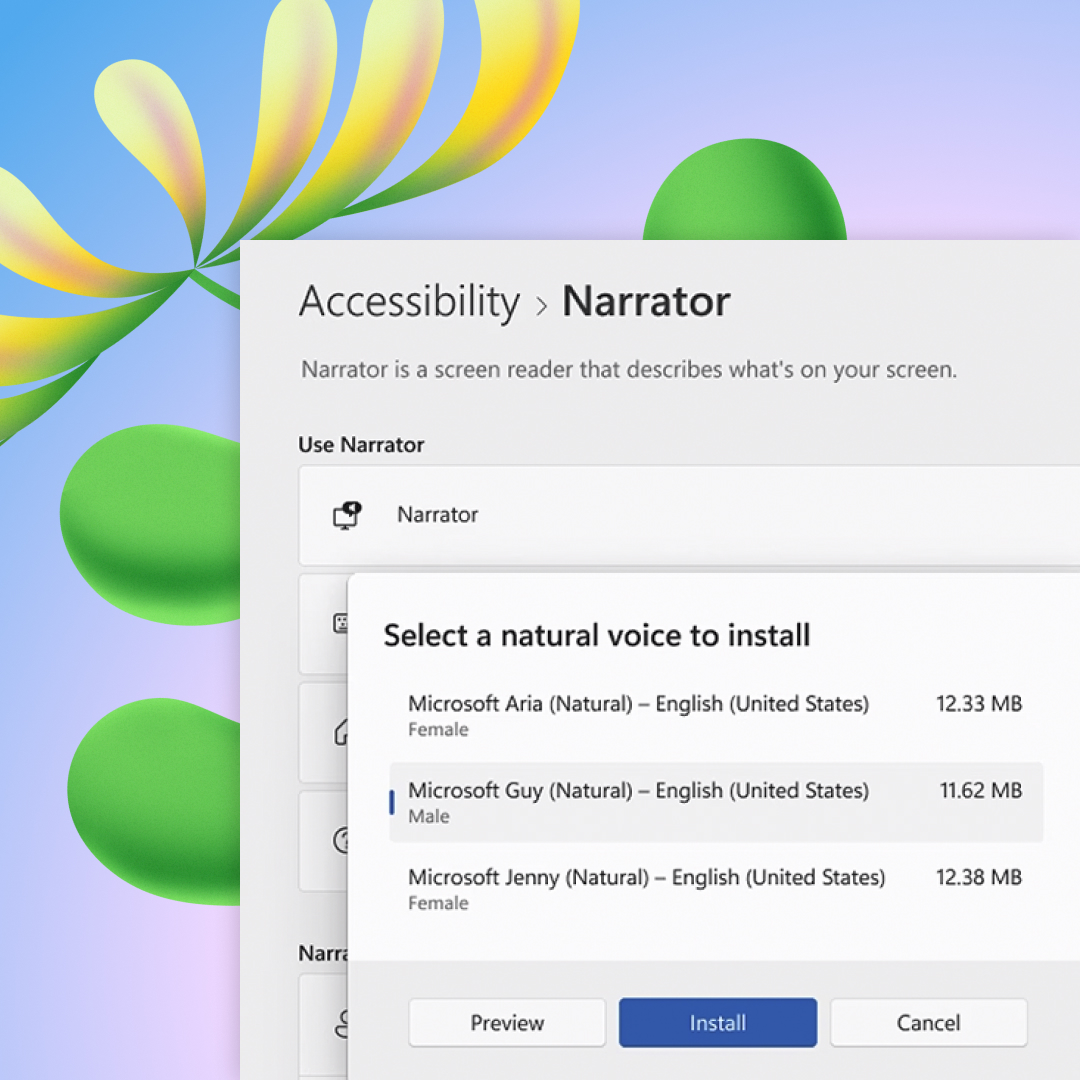1080x1080 pixels.
Task: Click the home-shaped icon in the settings list
Action: pyautogui.click(x=341, y=734)
